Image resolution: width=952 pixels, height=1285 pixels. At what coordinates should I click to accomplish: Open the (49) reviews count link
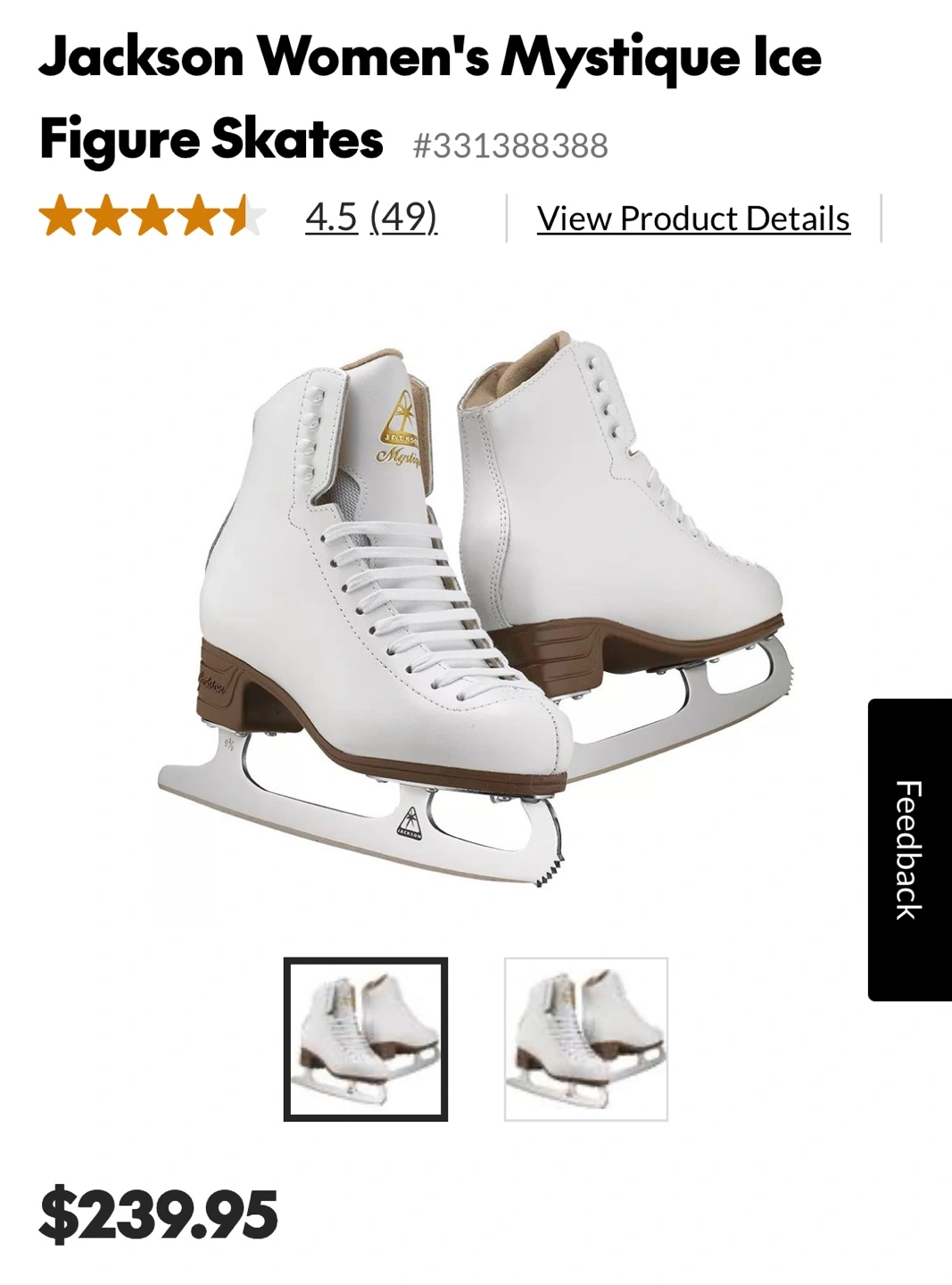point(403,217)
